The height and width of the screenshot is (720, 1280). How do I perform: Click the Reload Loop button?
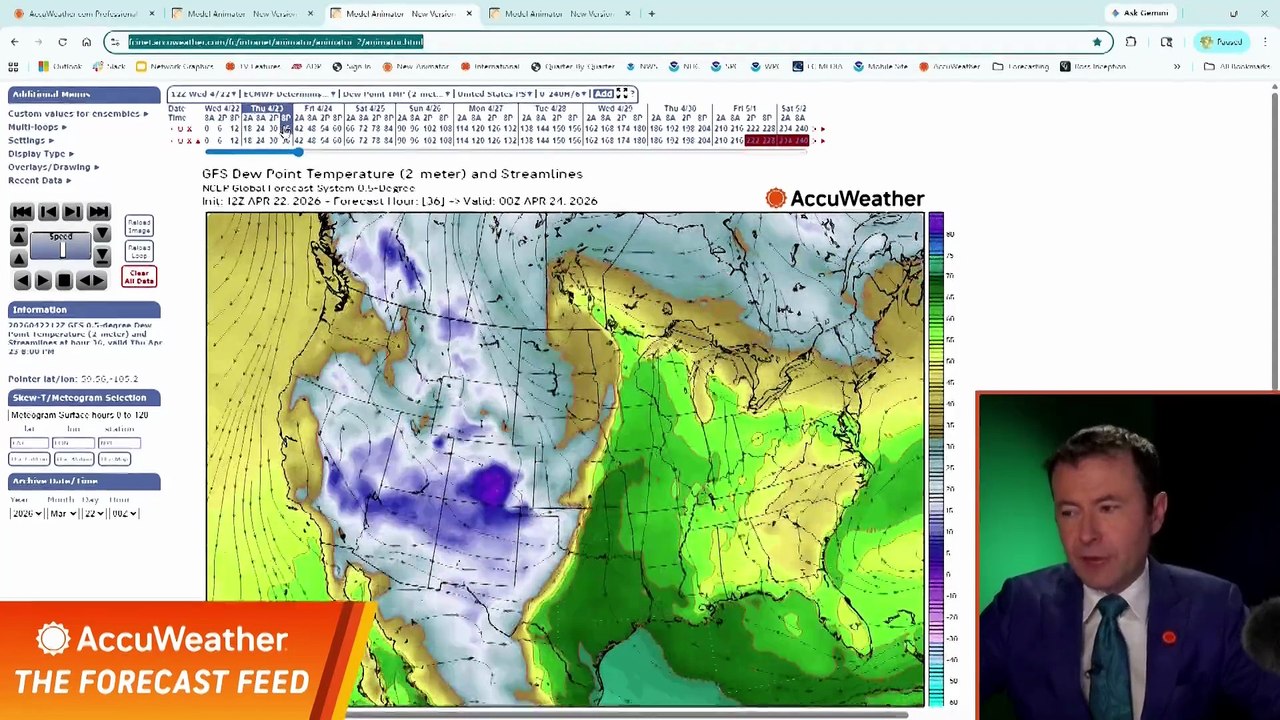(139, 251)
